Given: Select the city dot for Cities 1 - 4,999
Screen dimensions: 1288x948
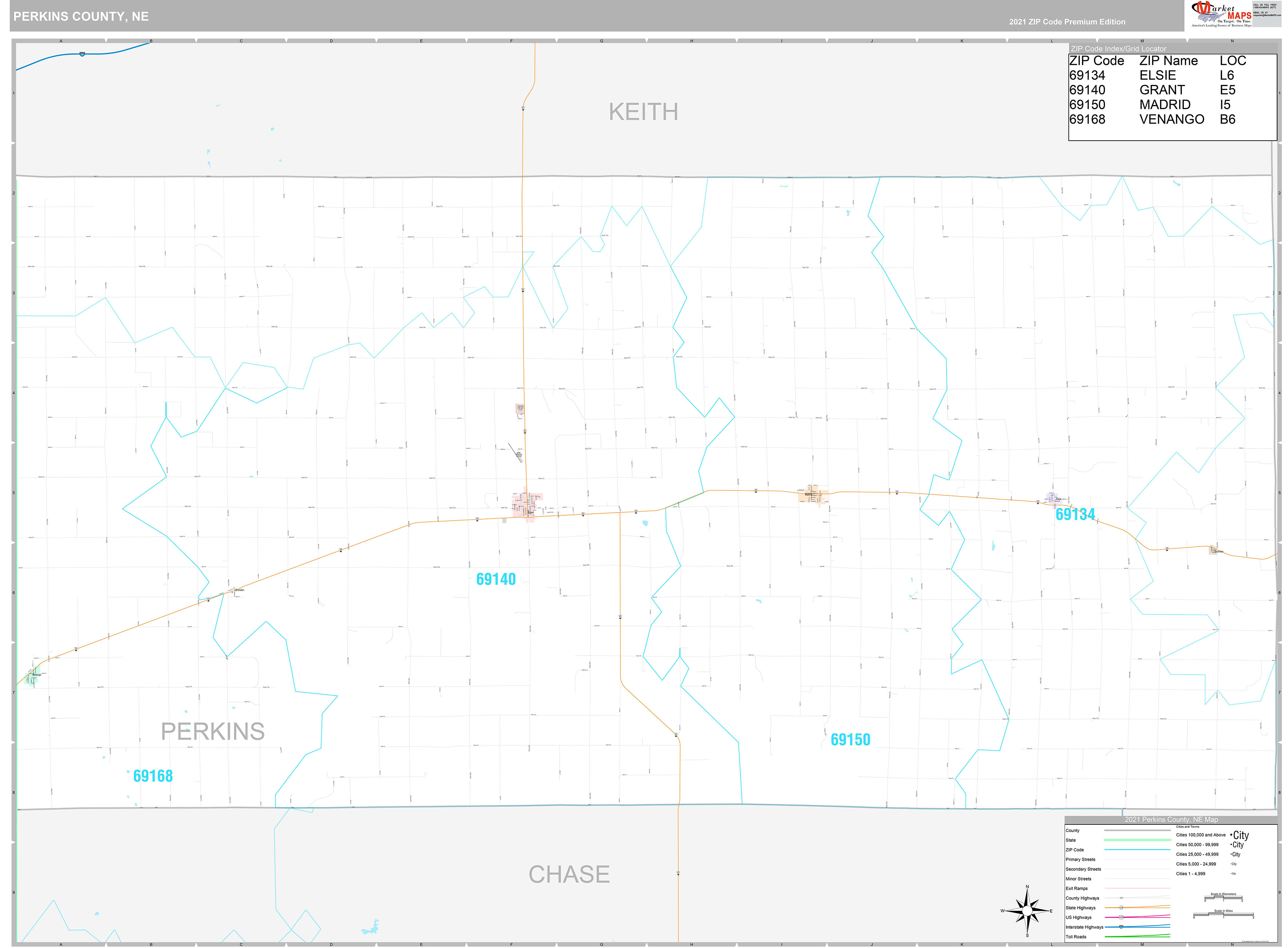Looking at the screenshot, I should 1231,874.
